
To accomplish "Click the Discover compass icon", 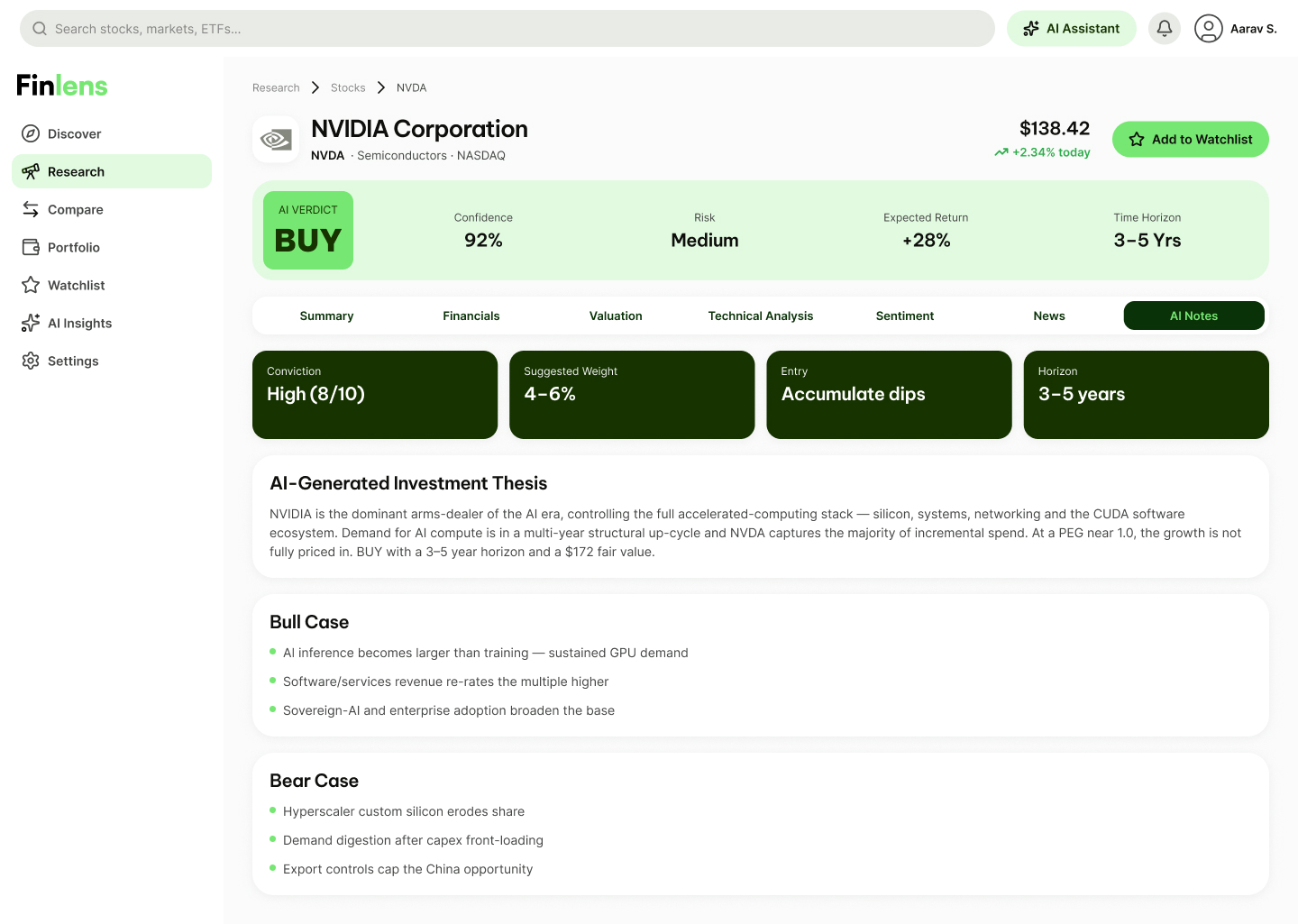I will tap(31, 133).
